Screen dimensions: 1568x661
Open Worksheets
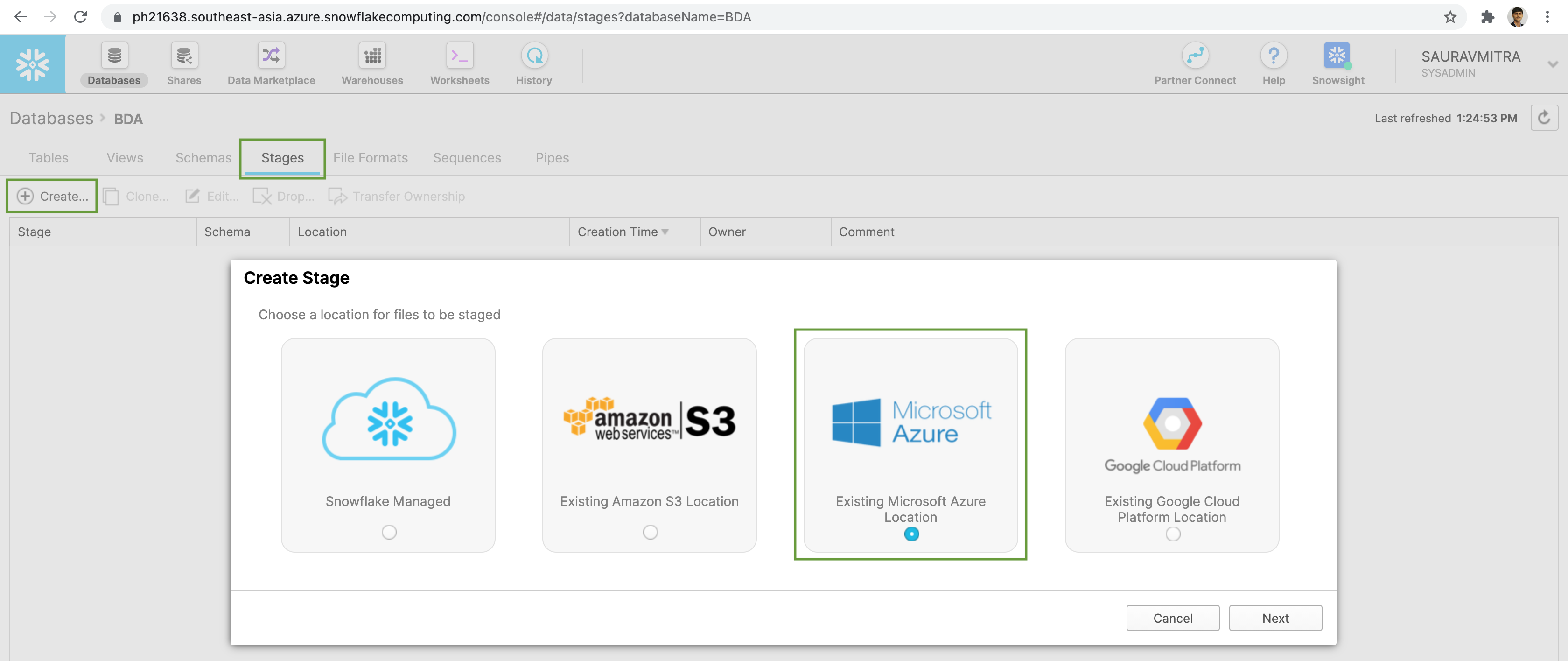[x=460, y=64]
